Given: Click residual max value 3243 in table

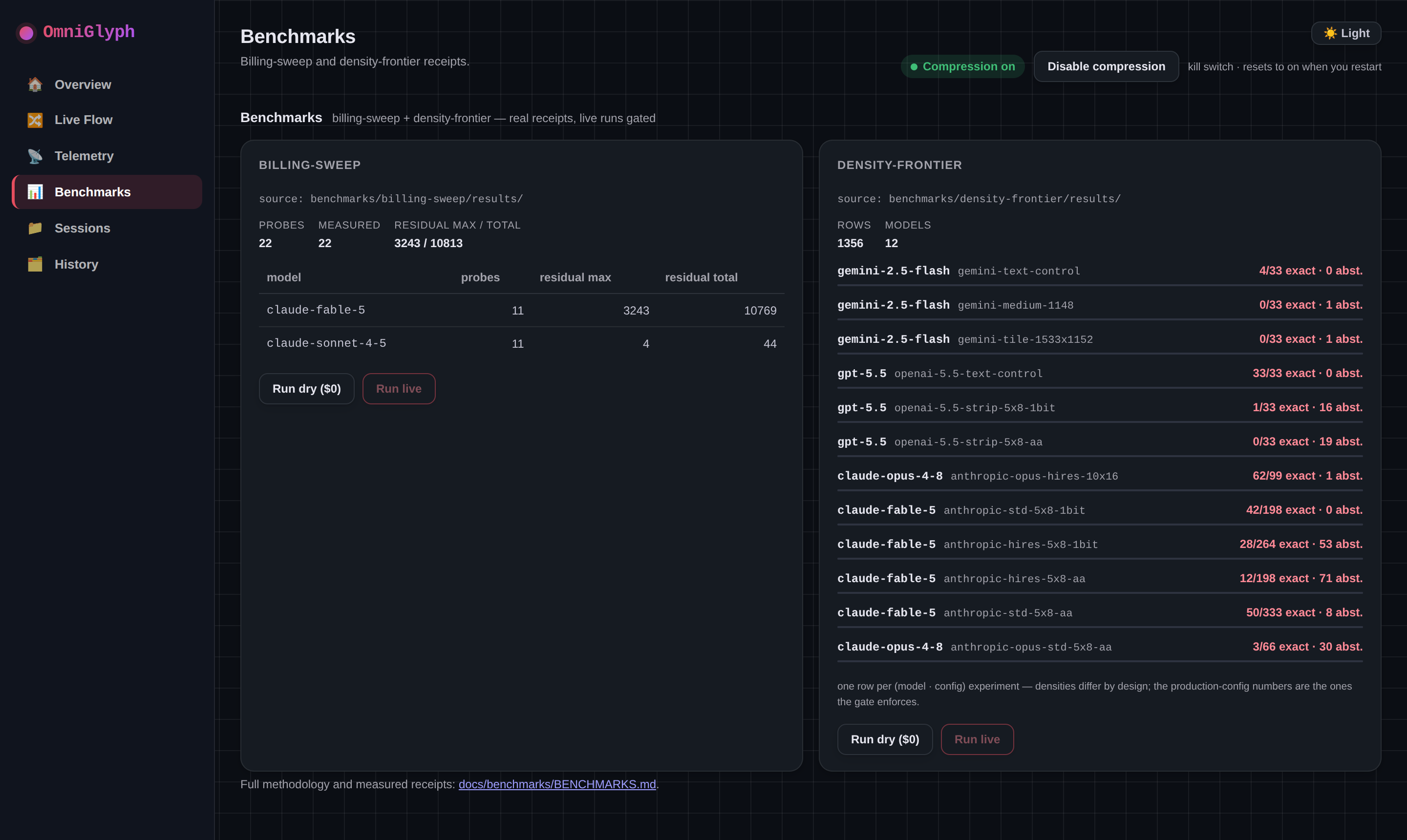Looking at the screenshot, I should [636, 311].
